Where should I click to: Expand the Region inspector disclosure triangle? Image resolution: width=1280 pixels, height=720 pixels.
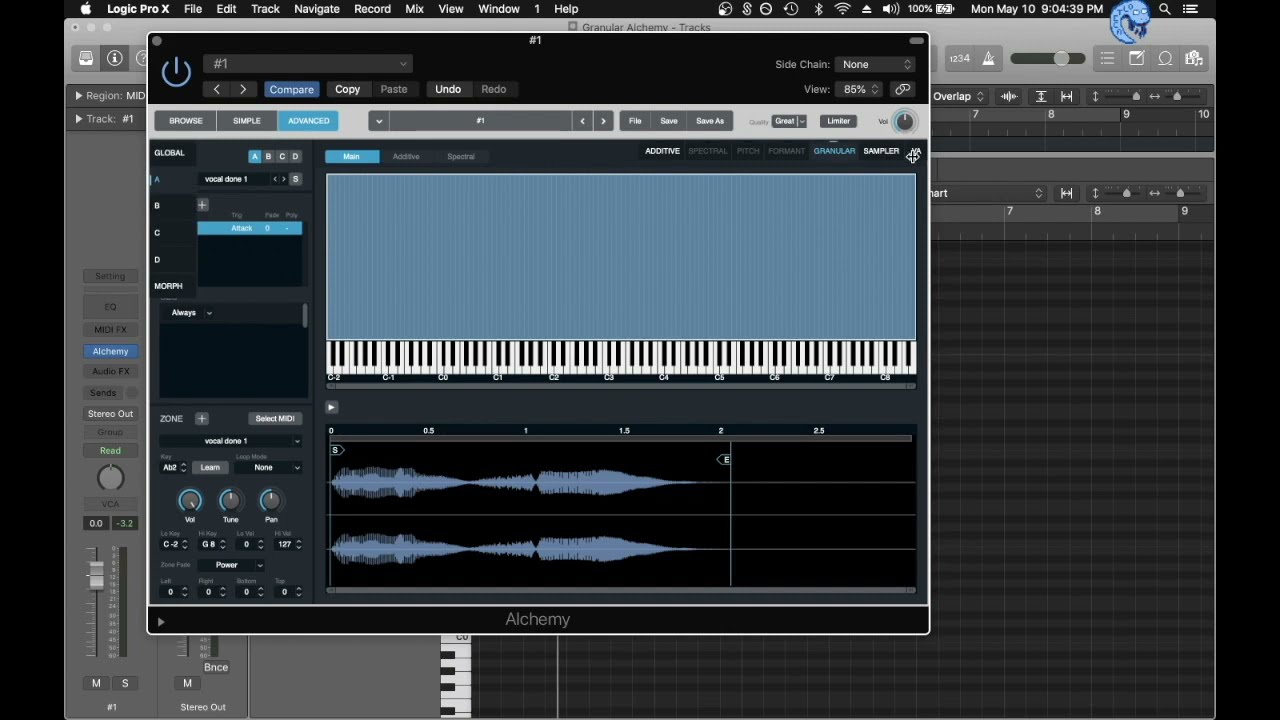[x=78, y=96]
